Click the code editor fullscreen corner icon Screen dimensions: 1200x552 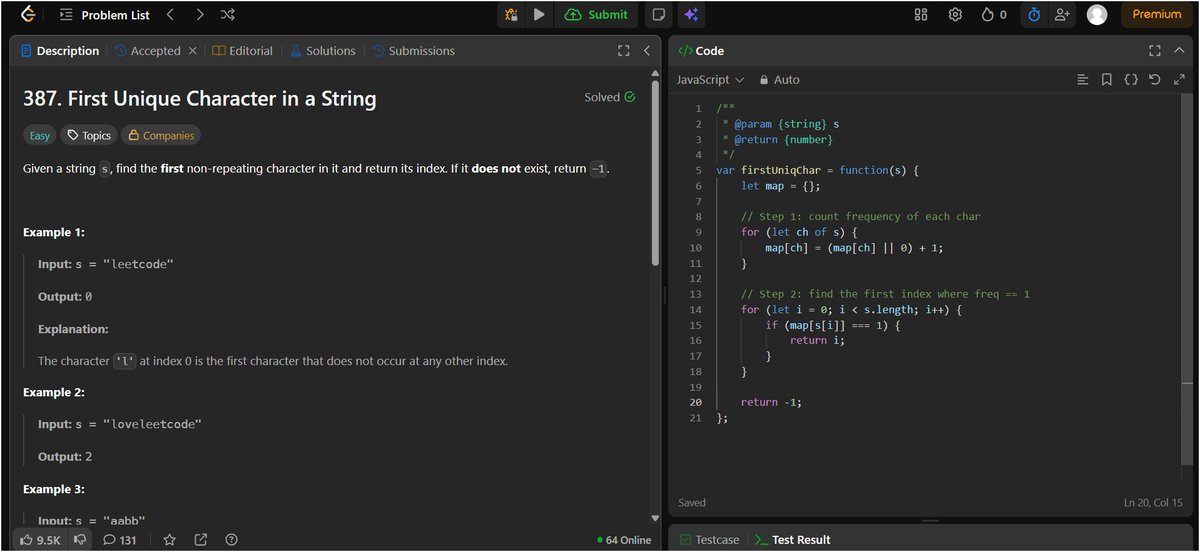click(x=1179, y=79)
